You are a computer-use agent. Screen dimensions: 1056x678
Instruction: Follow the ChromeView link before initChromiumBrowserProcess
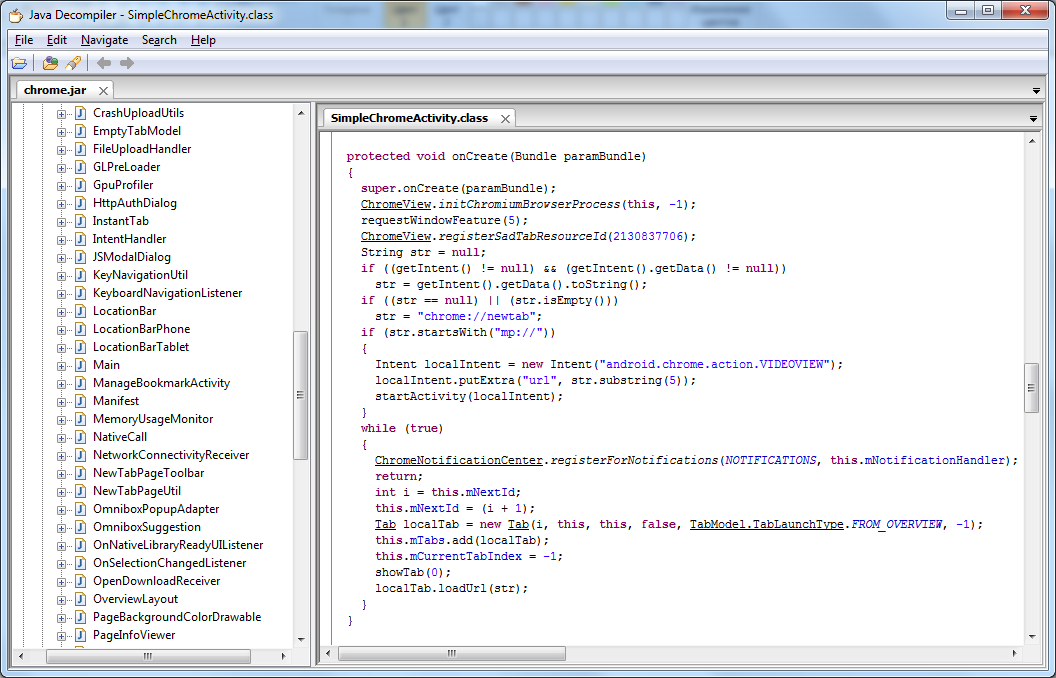(396, 204)
